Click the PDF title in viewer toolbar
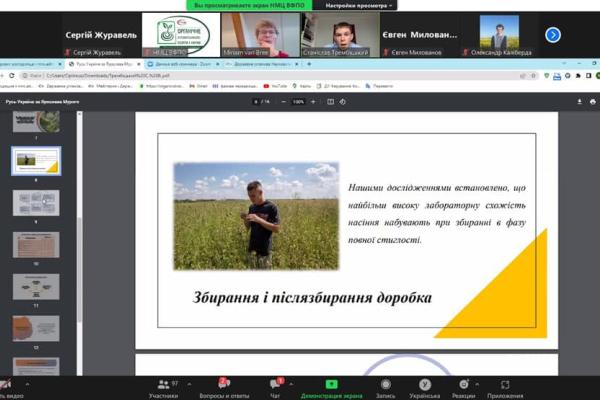This screenshot has width=600, height=400. [42, 102]
